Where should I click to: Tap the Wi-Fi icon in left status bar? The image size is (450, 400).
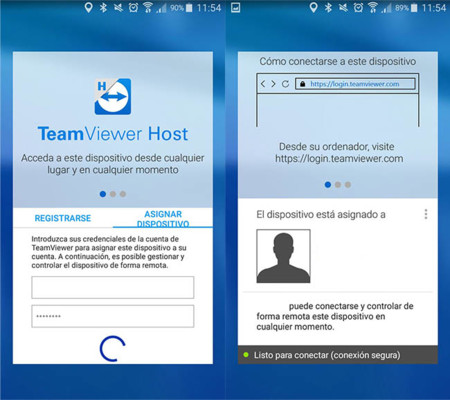coord(148,8)
